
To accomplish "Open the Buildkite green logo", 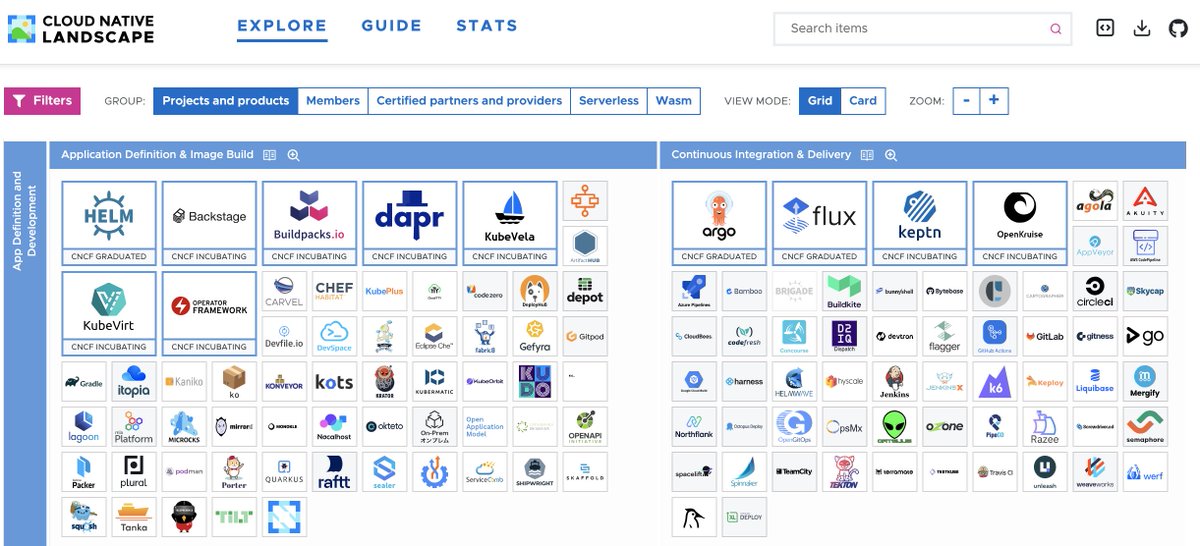I will point(844,291).
